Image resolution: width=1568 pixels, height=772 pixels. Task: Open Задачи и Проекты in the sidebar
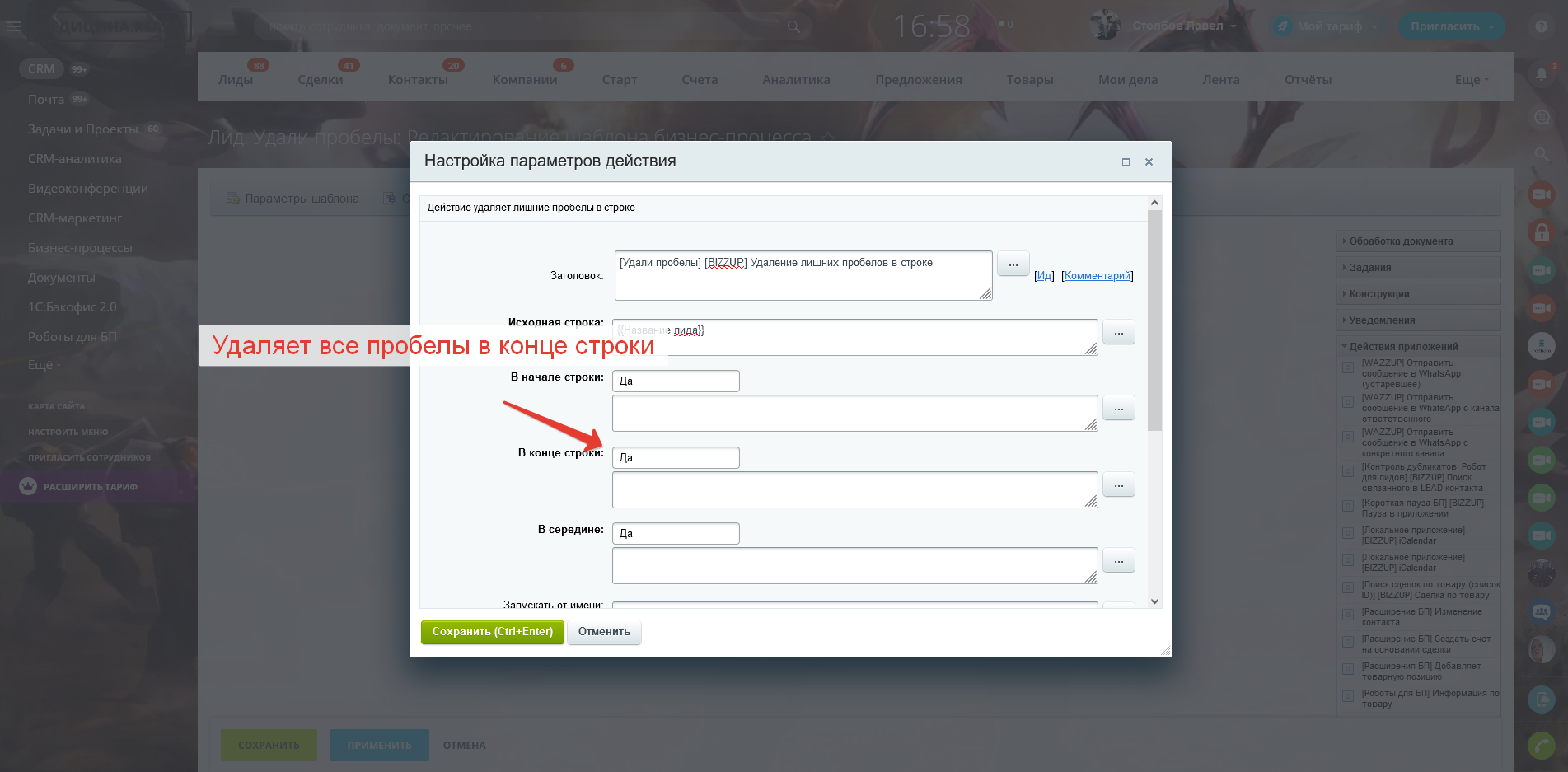[83, 129]
